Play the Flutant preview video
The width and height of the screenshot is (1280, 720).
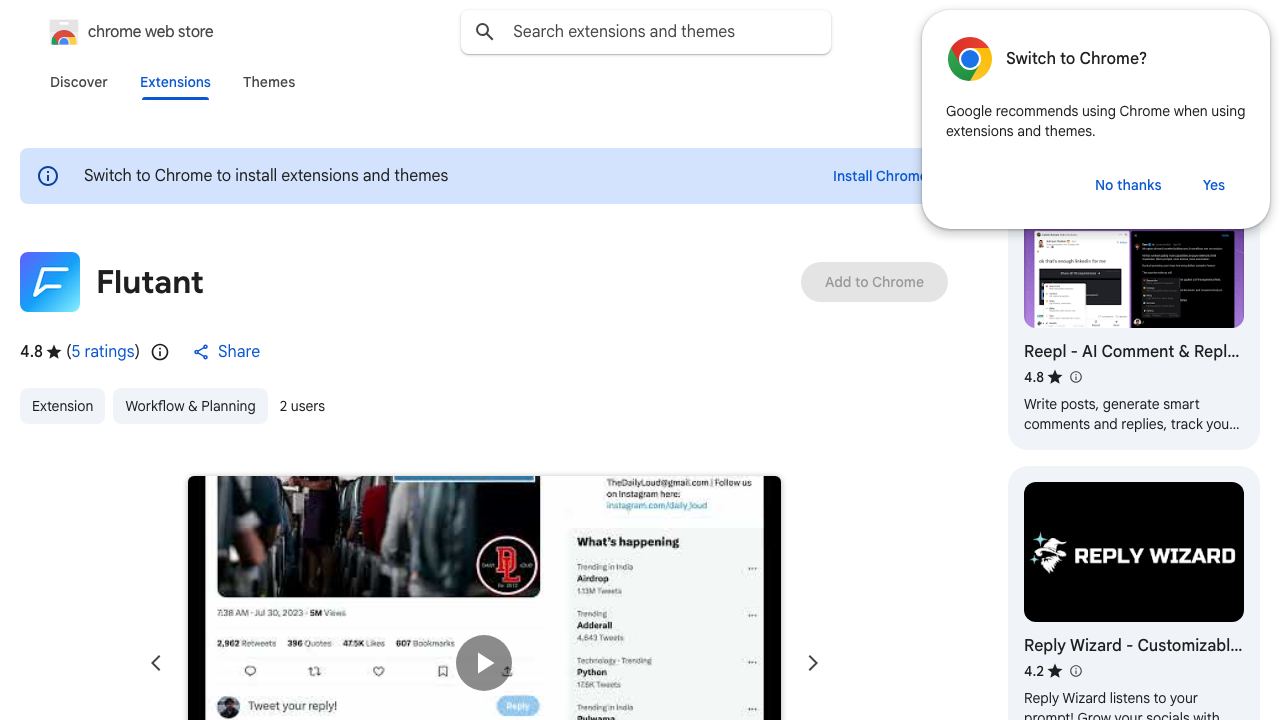[484, 663]
